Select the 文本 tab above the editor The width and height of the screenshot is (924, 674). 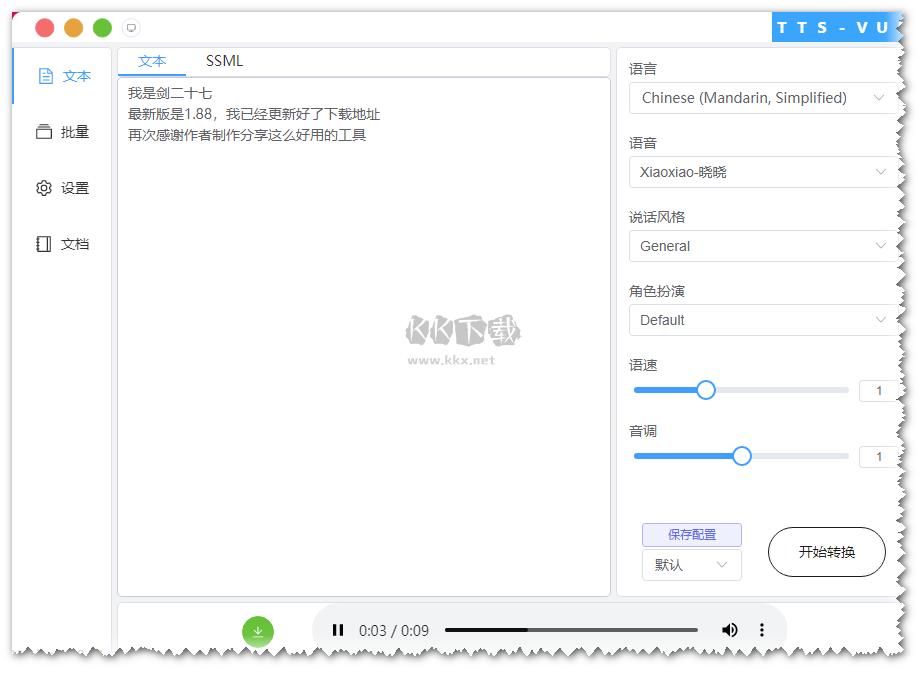(x=152, y=61)
